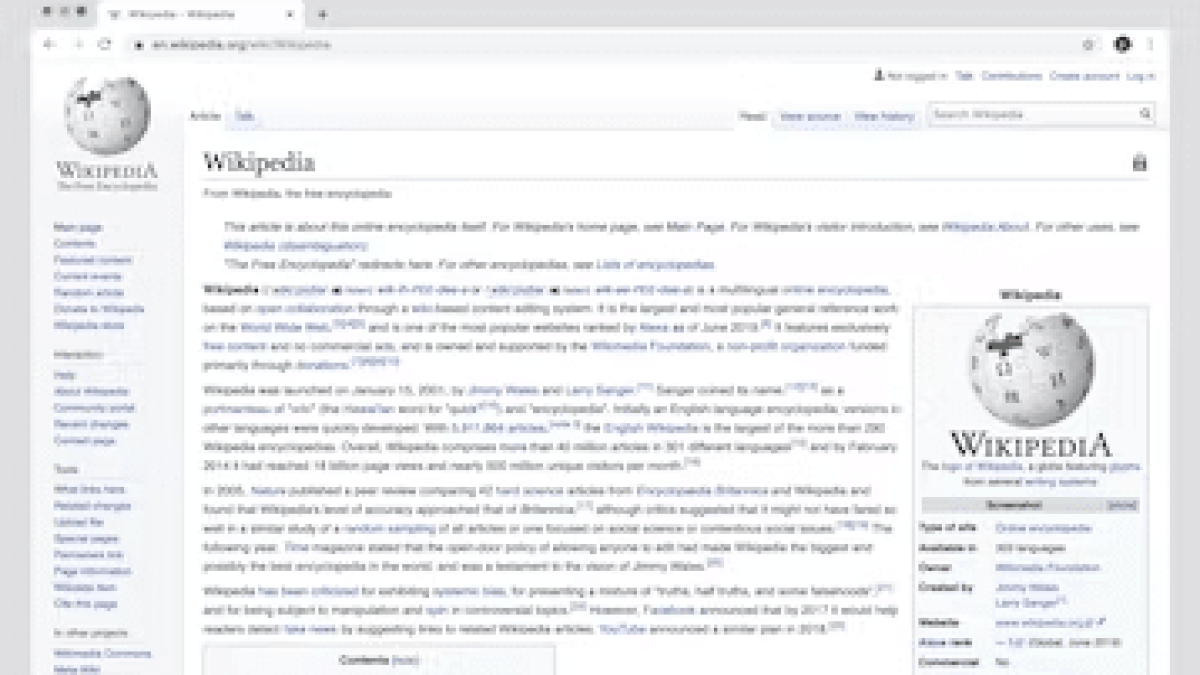Screen dimensions: 1200x675
Task: Click the Create account link
Action: click(x=1084, y=76)
